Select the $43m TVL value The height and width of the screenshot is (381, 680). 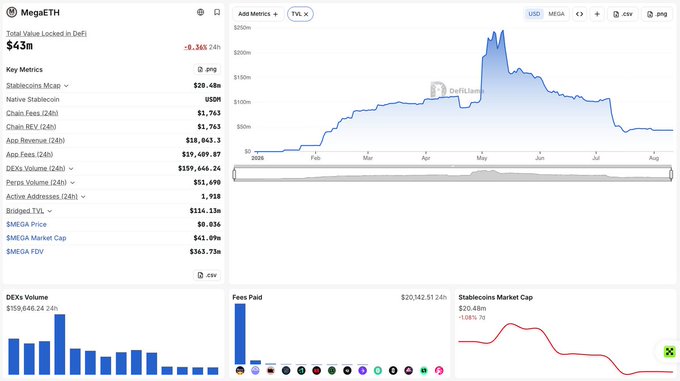20,46
